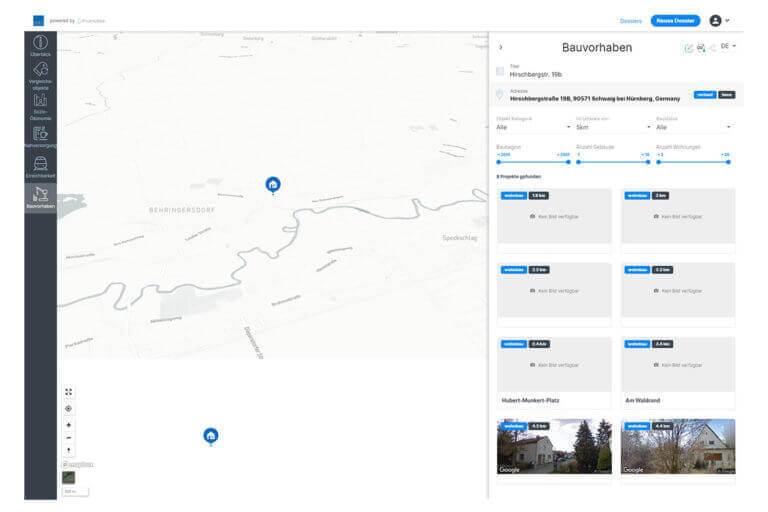Screen dimensions: 768x512
Task: Select the Erreichbarkeit train icon
Action: point(40,166)
